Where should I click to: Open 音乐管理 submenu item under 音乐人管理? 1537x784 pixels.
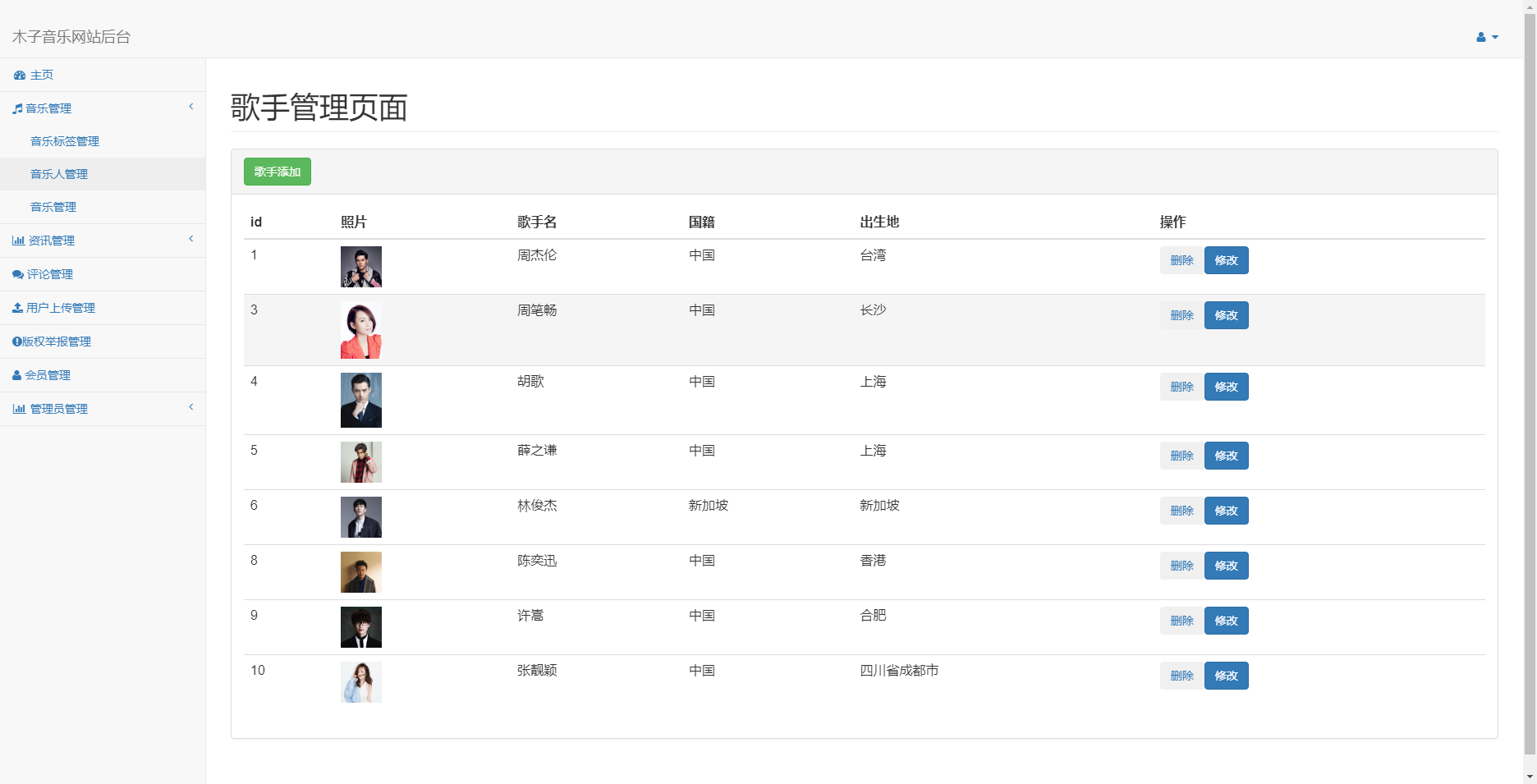[x=103, y=207]
